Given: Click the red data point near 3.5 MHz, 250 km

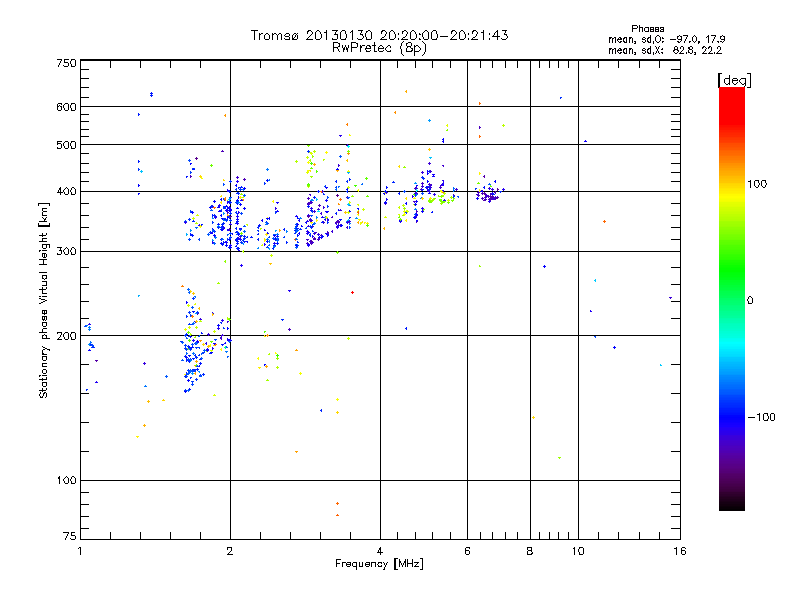Looking at the screenshot, I should tap(353, 292).
